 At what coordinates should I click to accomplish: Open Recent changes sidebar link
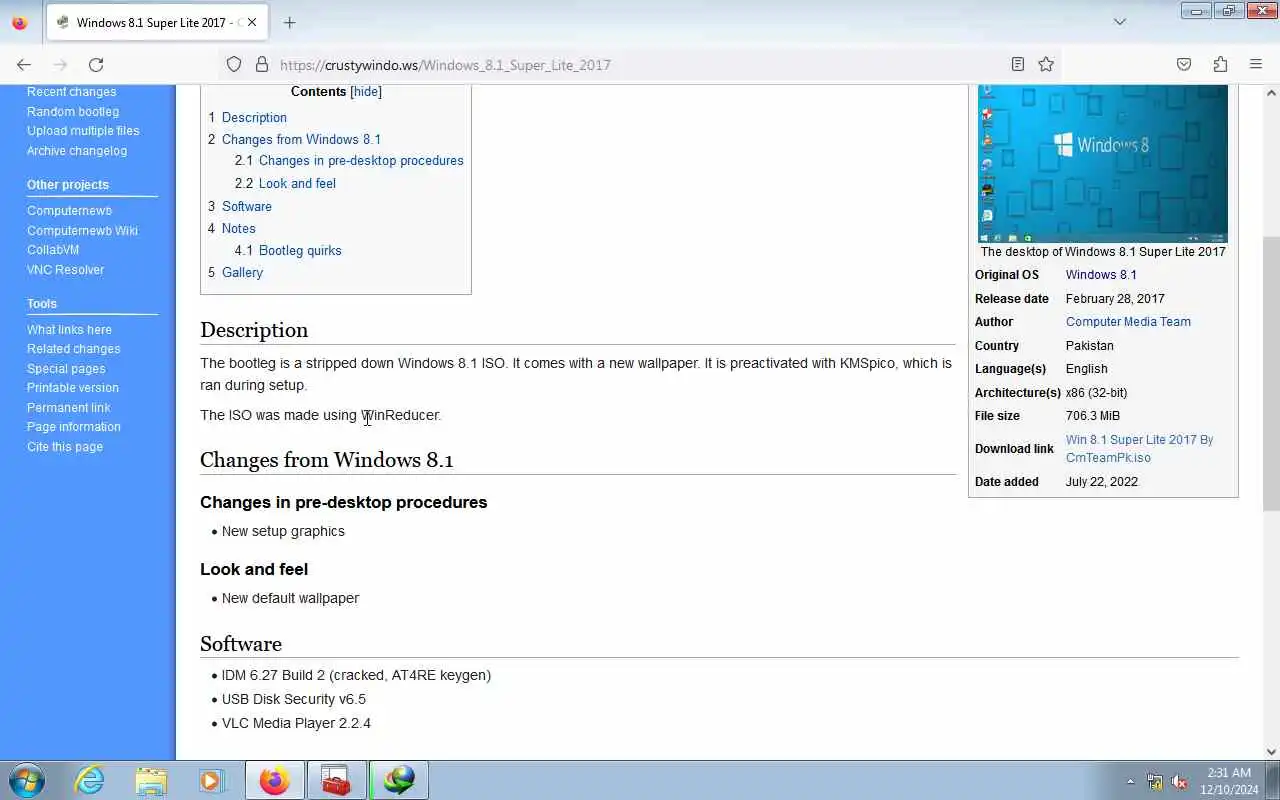pos(71,92)
